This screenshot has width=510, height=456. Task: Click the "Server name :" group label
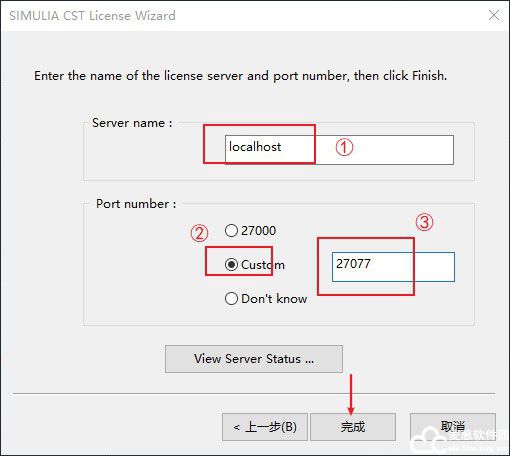click(x=132, y=123)
